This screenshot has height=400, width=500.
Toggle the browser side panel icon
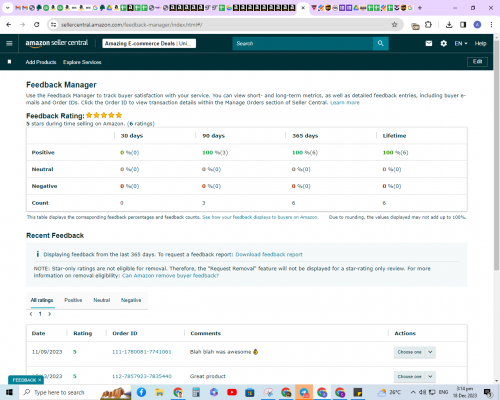(x=463, y=25)
